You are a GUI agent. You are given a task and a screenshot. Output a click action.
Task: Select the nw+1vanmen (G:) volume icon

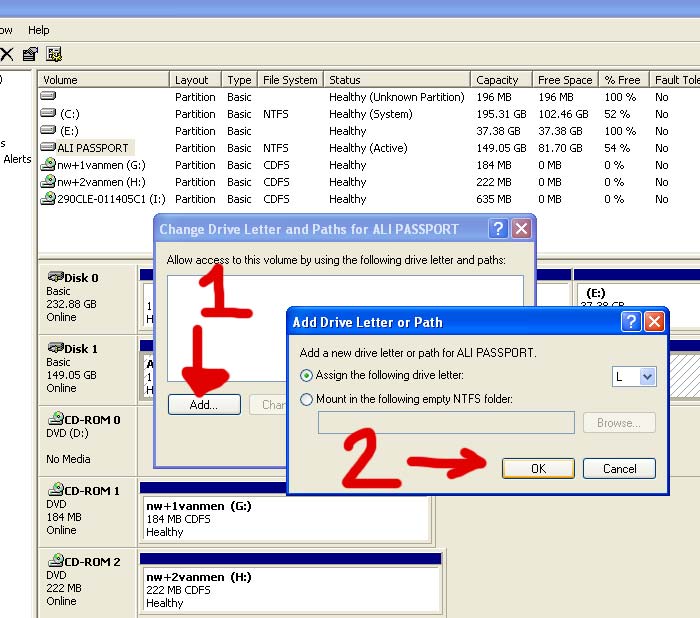click(x=48, y=165)
